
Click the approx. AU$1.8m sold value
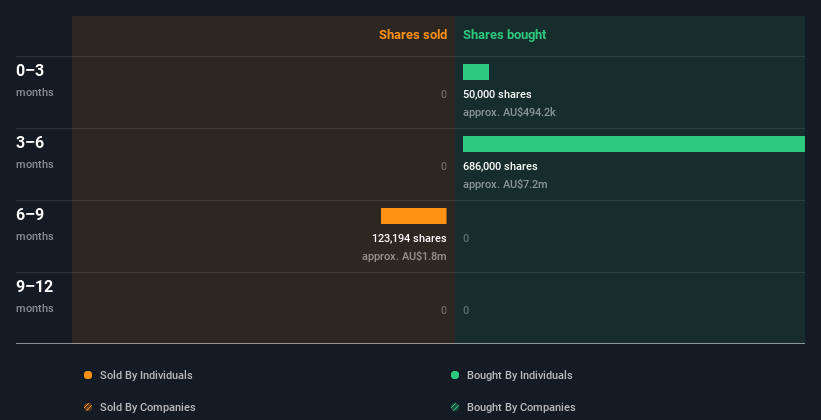tap(404, 257)
